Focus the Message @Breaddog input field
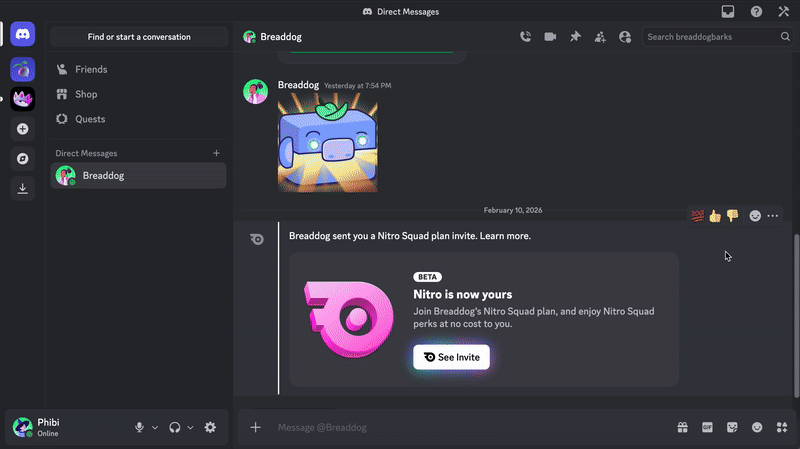This screenshot has width=800, height=449. coord(469,427)
